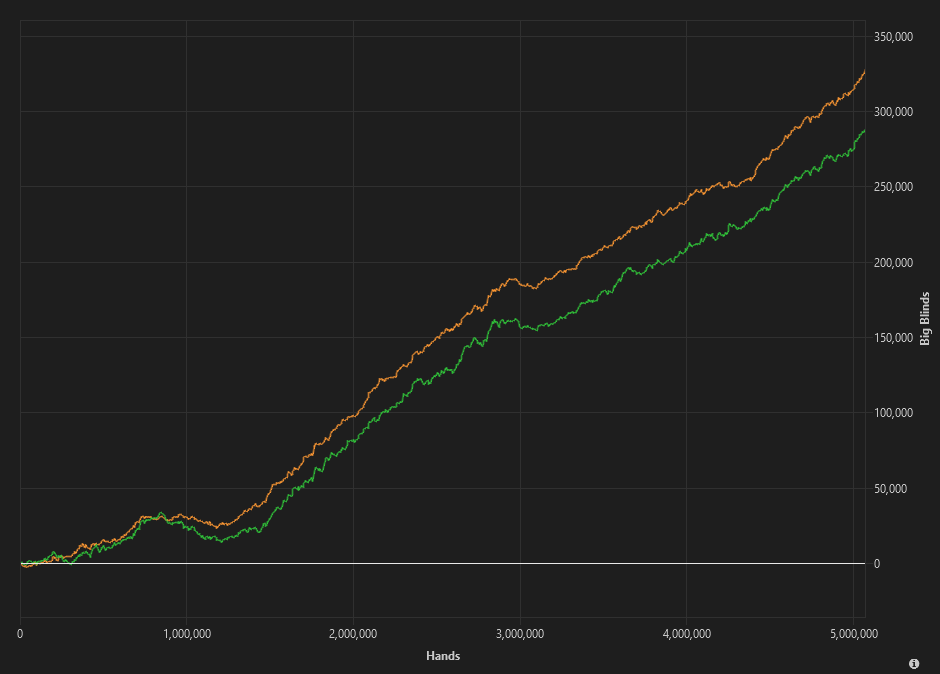Click the info icon below the chart
The image size is (940, 674).
(x=914, y=663)
